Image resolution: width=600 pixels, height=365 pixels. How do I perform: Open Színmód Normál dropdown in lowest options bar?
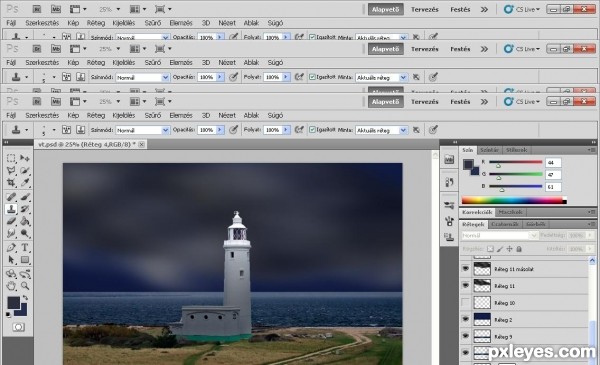click(142, 130)
